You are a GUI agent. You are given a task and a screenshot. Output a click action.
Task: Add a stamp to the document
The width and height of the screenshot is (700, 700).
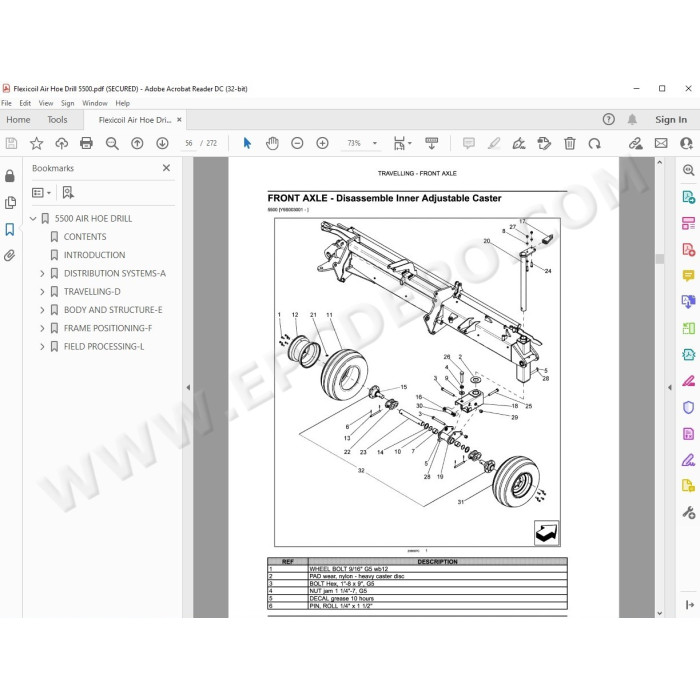[544, 143]
